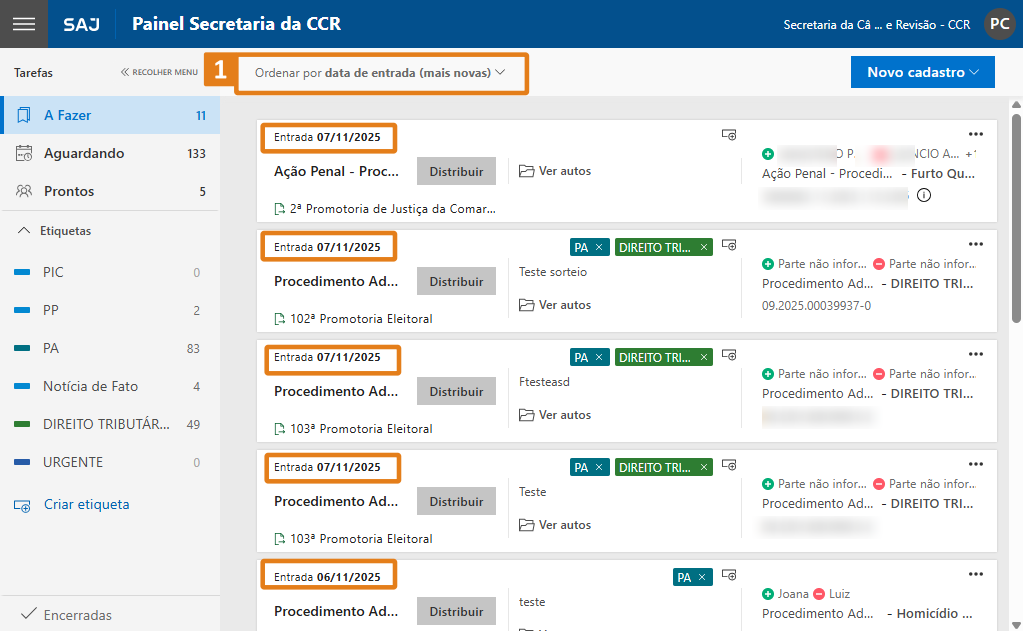
Task: Click add-tag icon on first Ação Penal card
Action: click(x=729, y=135)
